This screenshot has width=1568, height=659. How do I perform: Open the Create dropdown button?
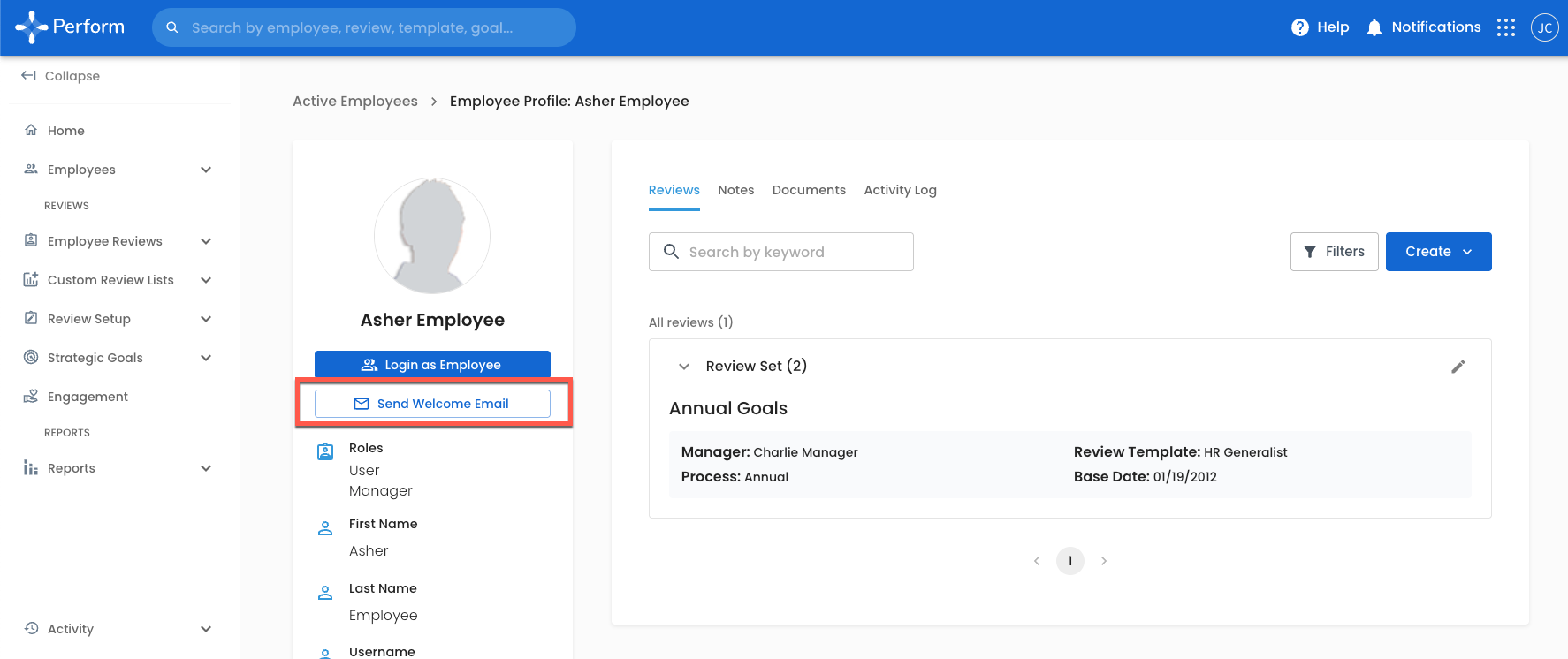(x=1438, y=252)
